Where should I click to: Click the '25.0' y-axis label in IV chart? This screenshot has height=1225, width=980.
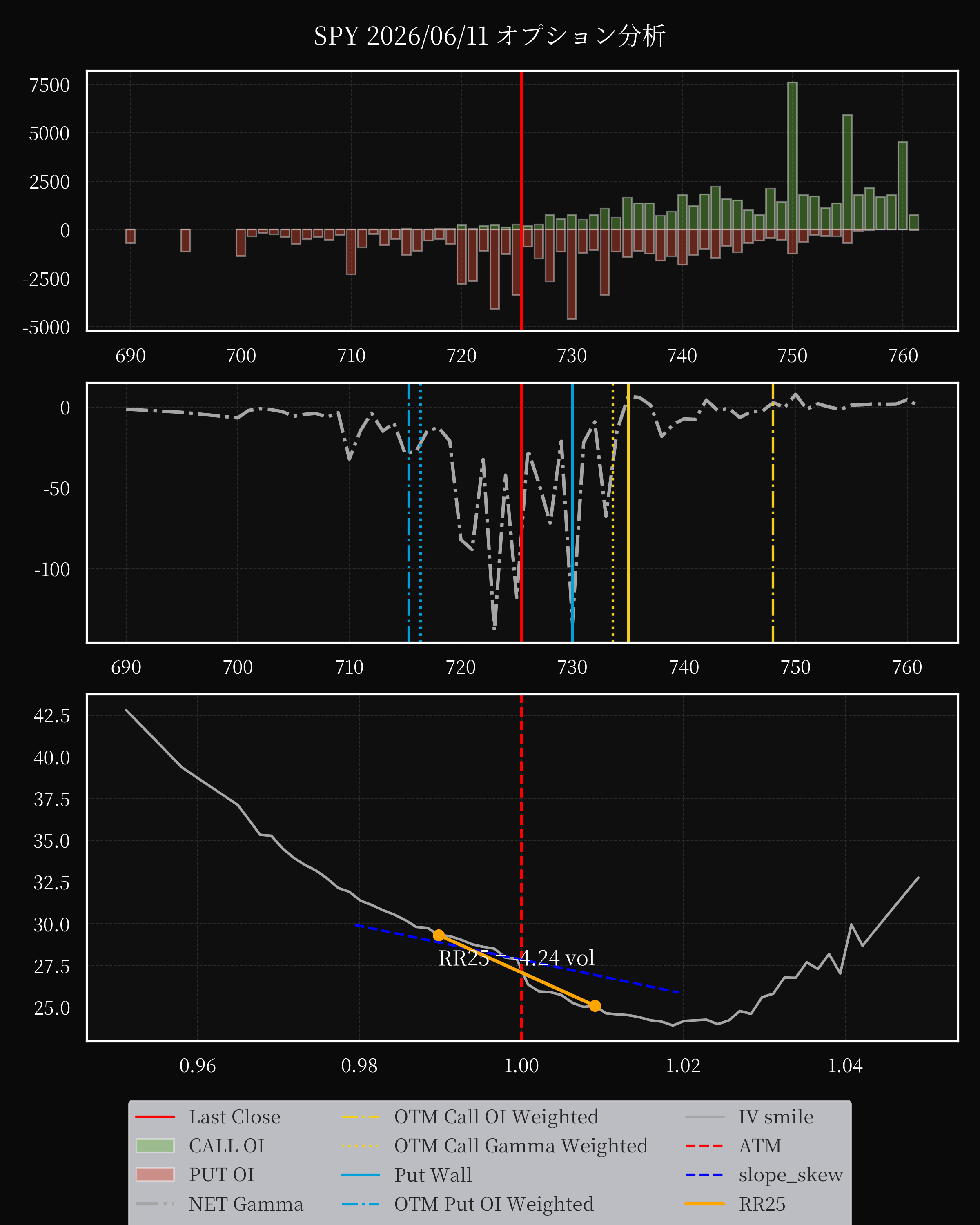click(52, 1008)
